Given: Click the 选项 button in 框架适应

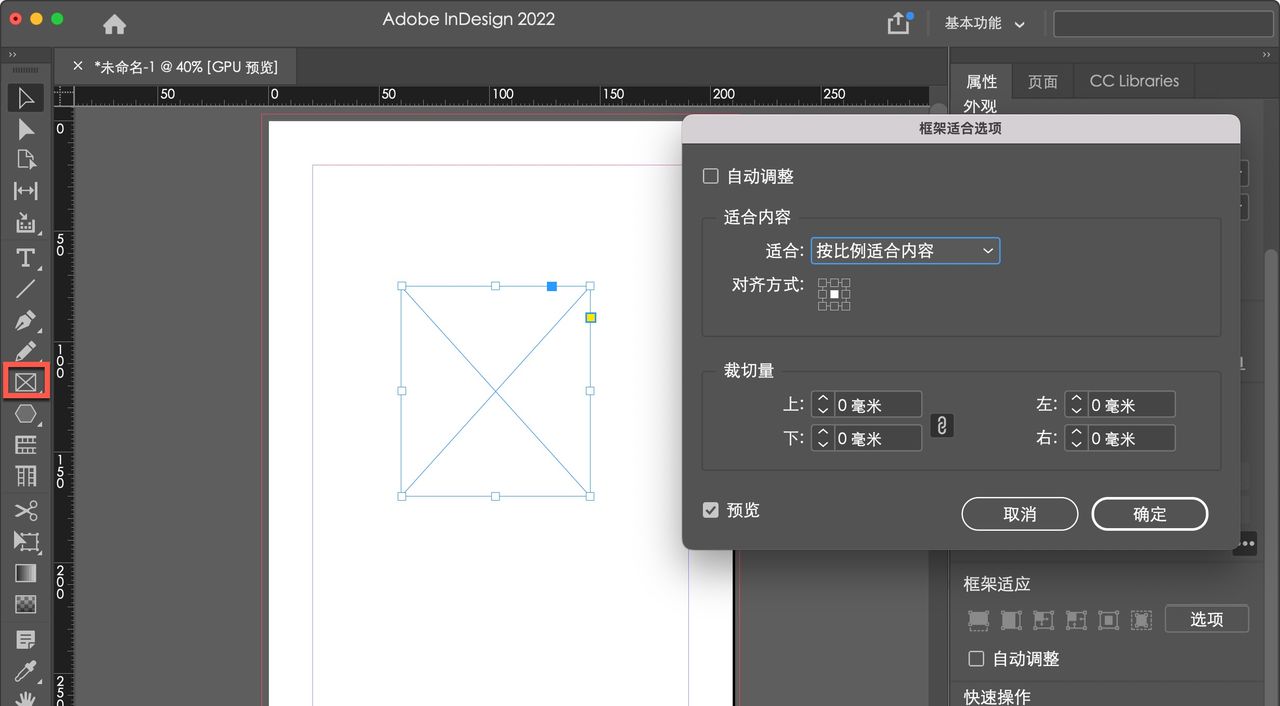Looking at the screenshot, I should pos(1207,619).
